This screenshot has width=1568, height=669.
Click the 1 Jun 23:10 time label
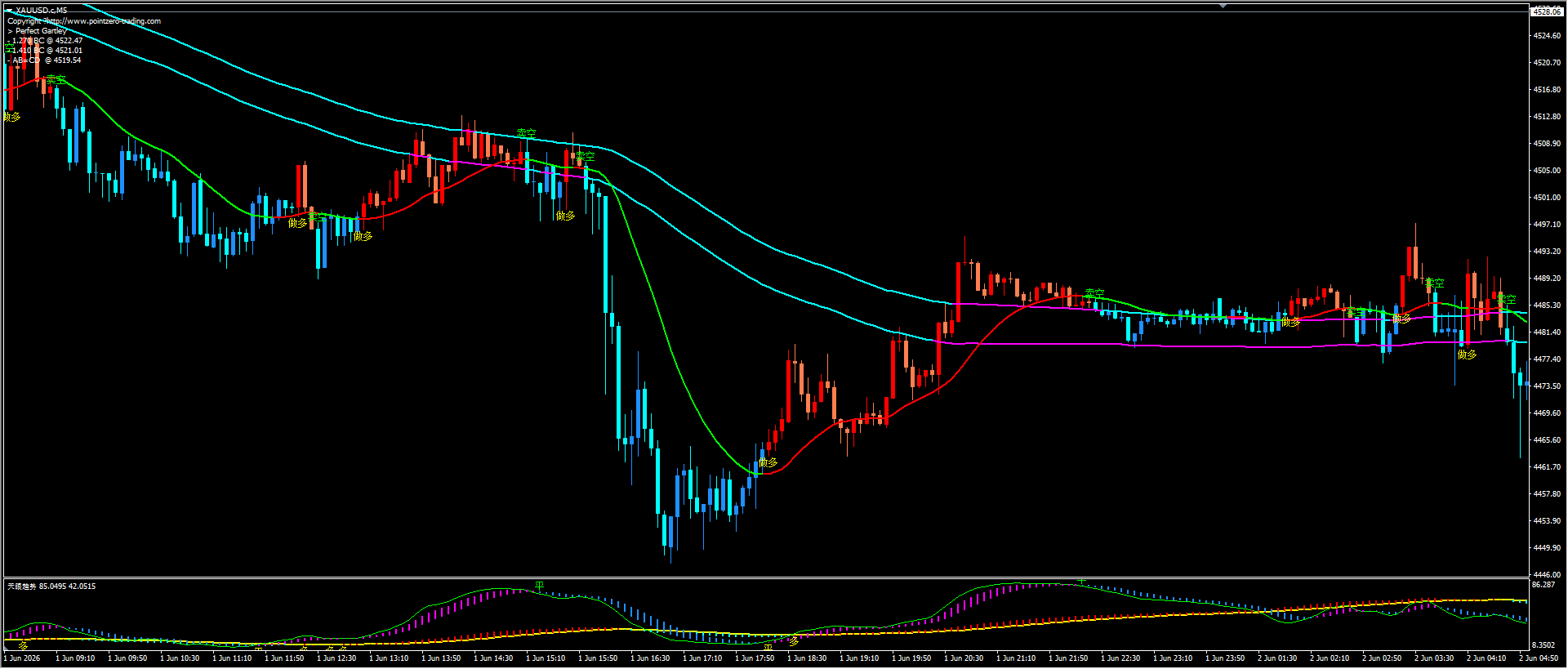1173,658
